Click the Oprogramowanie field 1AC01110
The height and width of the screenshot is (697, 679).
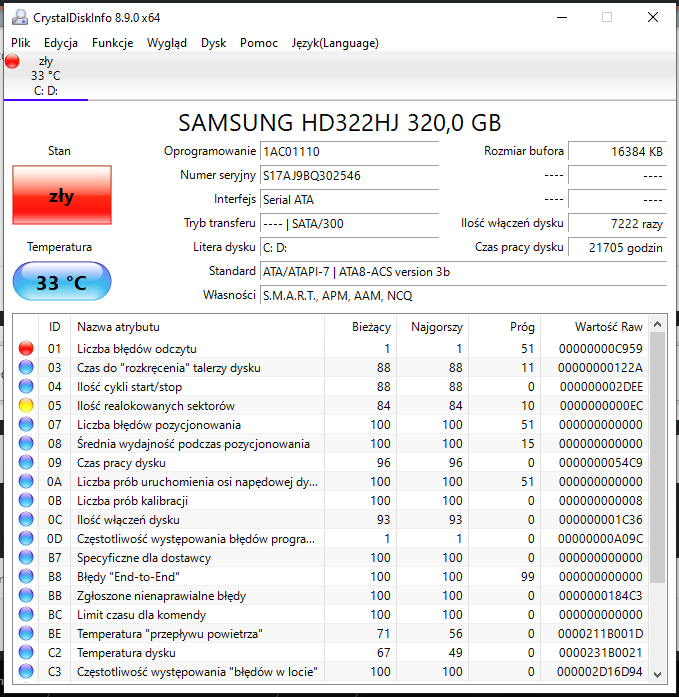[349, 151]
